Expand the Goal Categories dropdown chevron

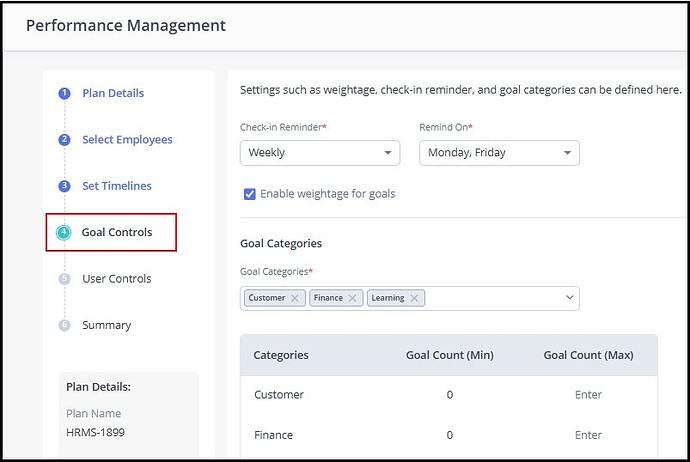tap(570, 298)
